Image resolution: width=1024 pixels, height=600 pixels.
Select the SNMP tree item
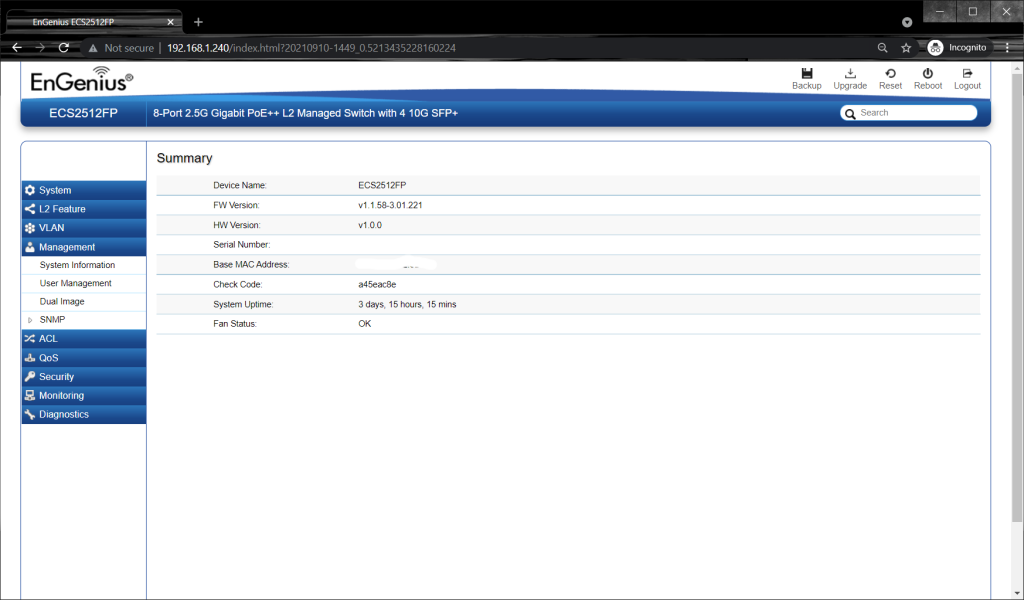coord(52,320)
